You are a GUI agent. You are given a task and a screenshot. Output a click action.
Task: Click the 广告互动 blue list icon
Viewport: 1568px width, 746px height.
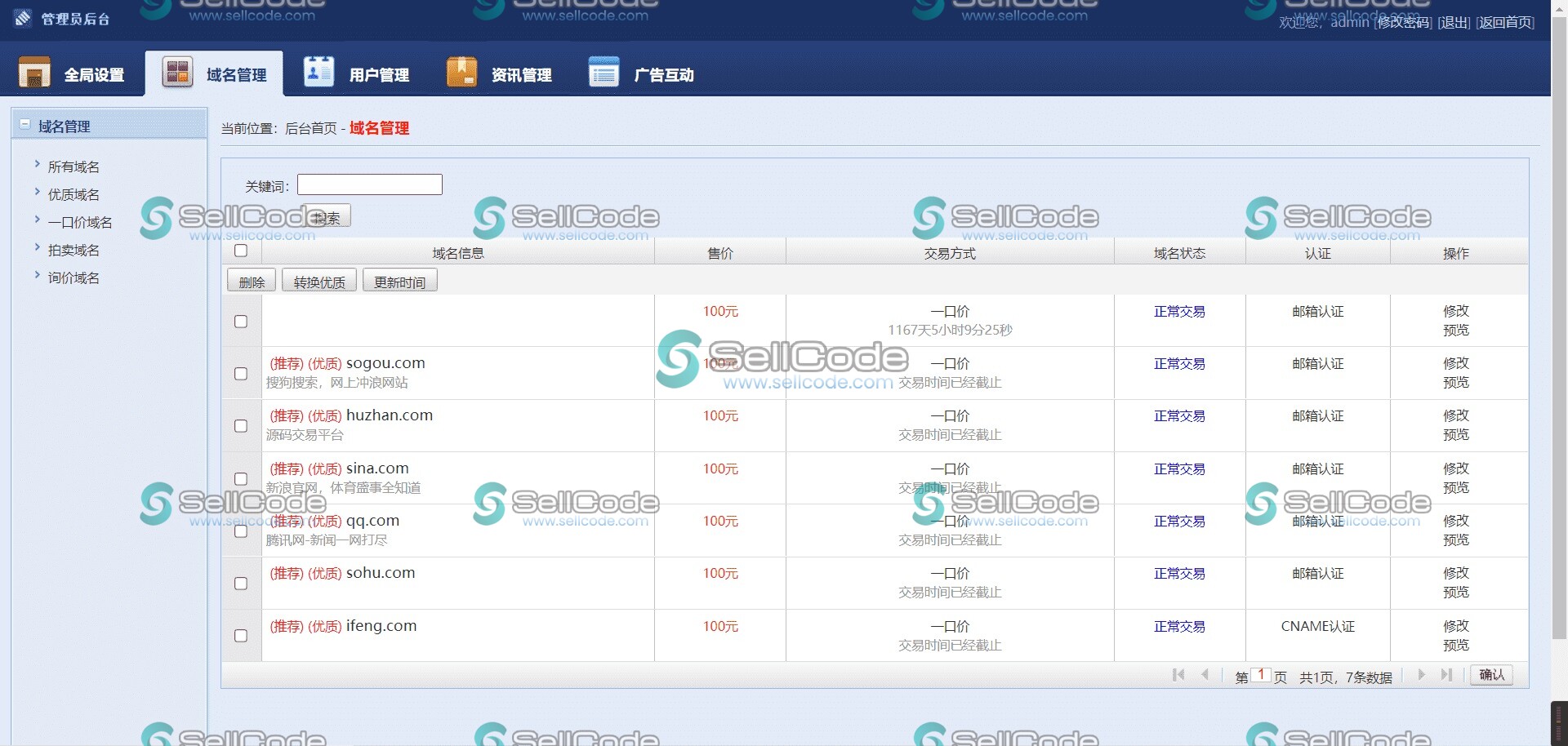pos(604,73)
